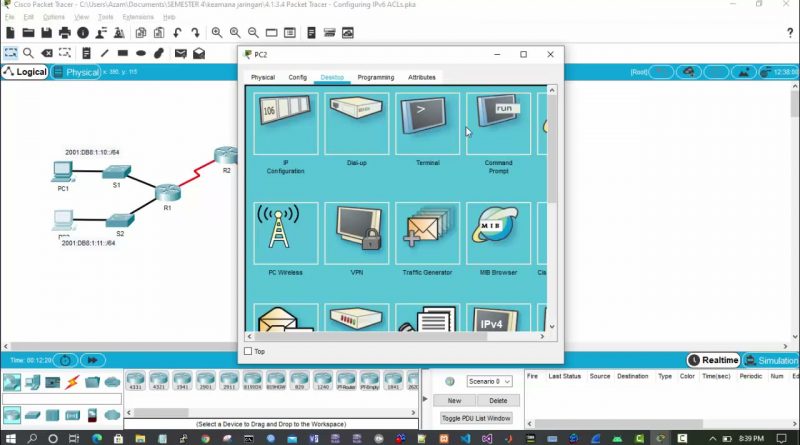
Task: Open the MIB Browser app
Action: point(498,233)
